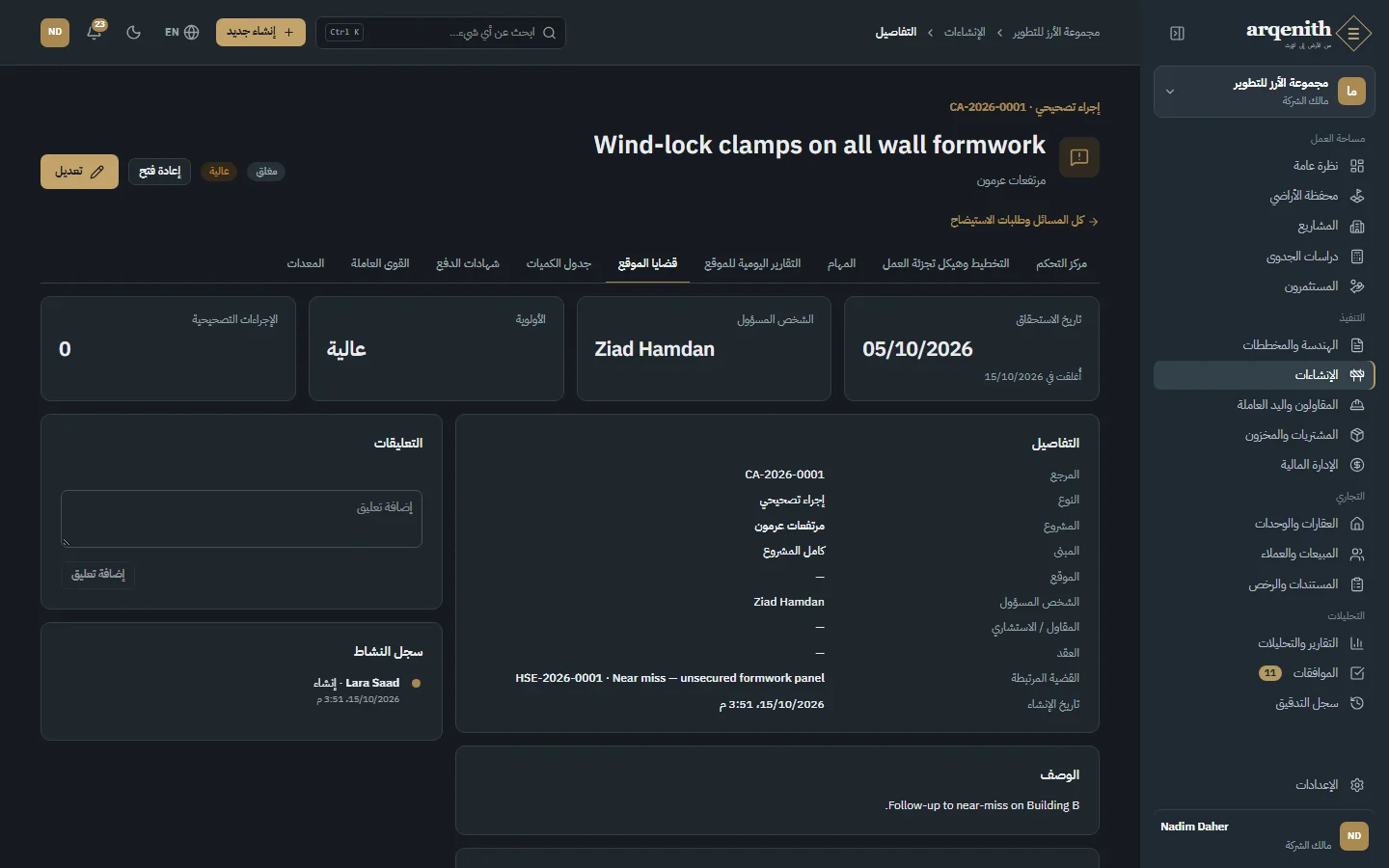Screen dimensions: 1389x868
Task: Follow كل المسائل وطلبات الاستيضاح link
Action: pos(1024,221)
